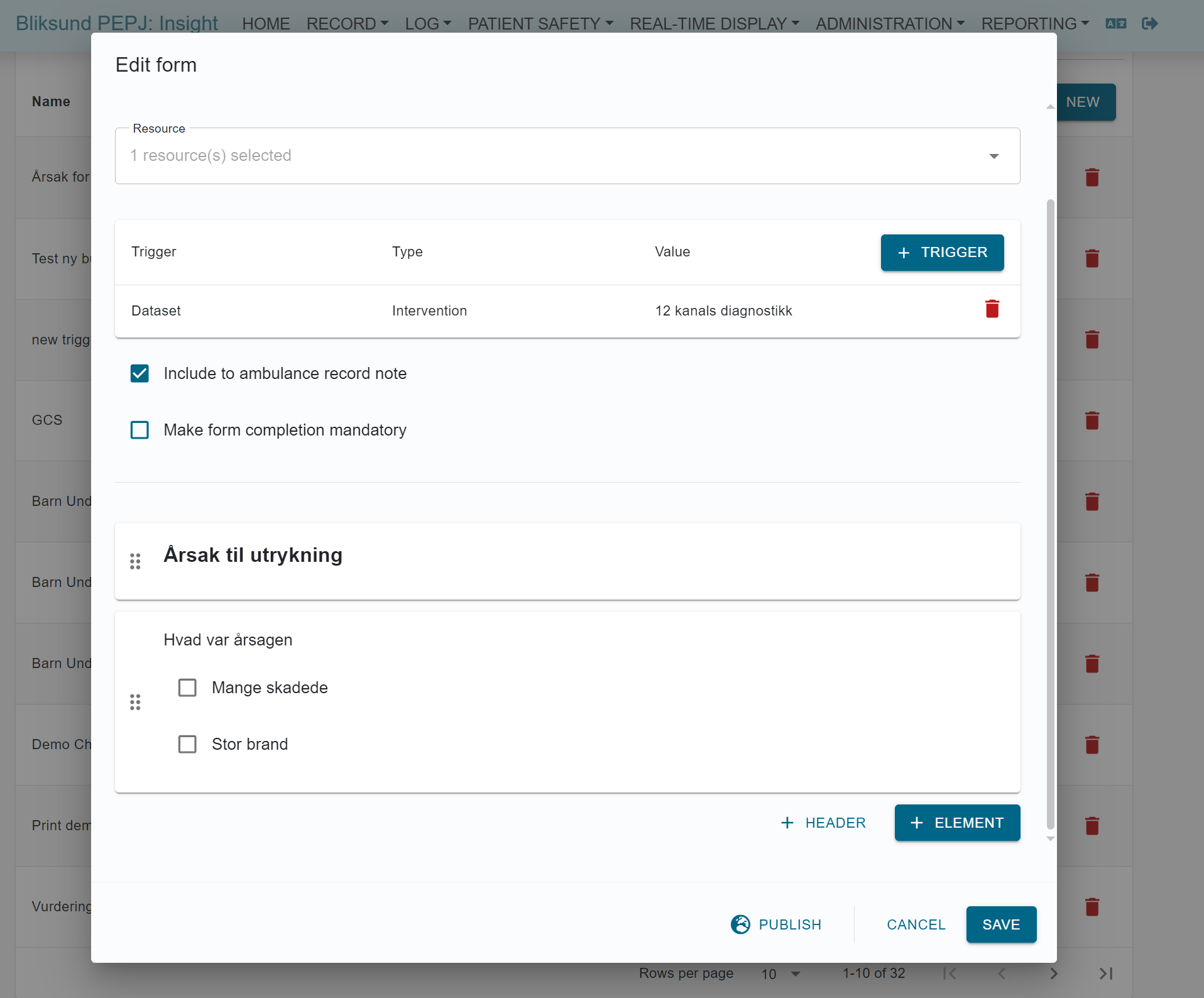Go to first page of the table
This screenshot has height=998, width=1204.
950,973
